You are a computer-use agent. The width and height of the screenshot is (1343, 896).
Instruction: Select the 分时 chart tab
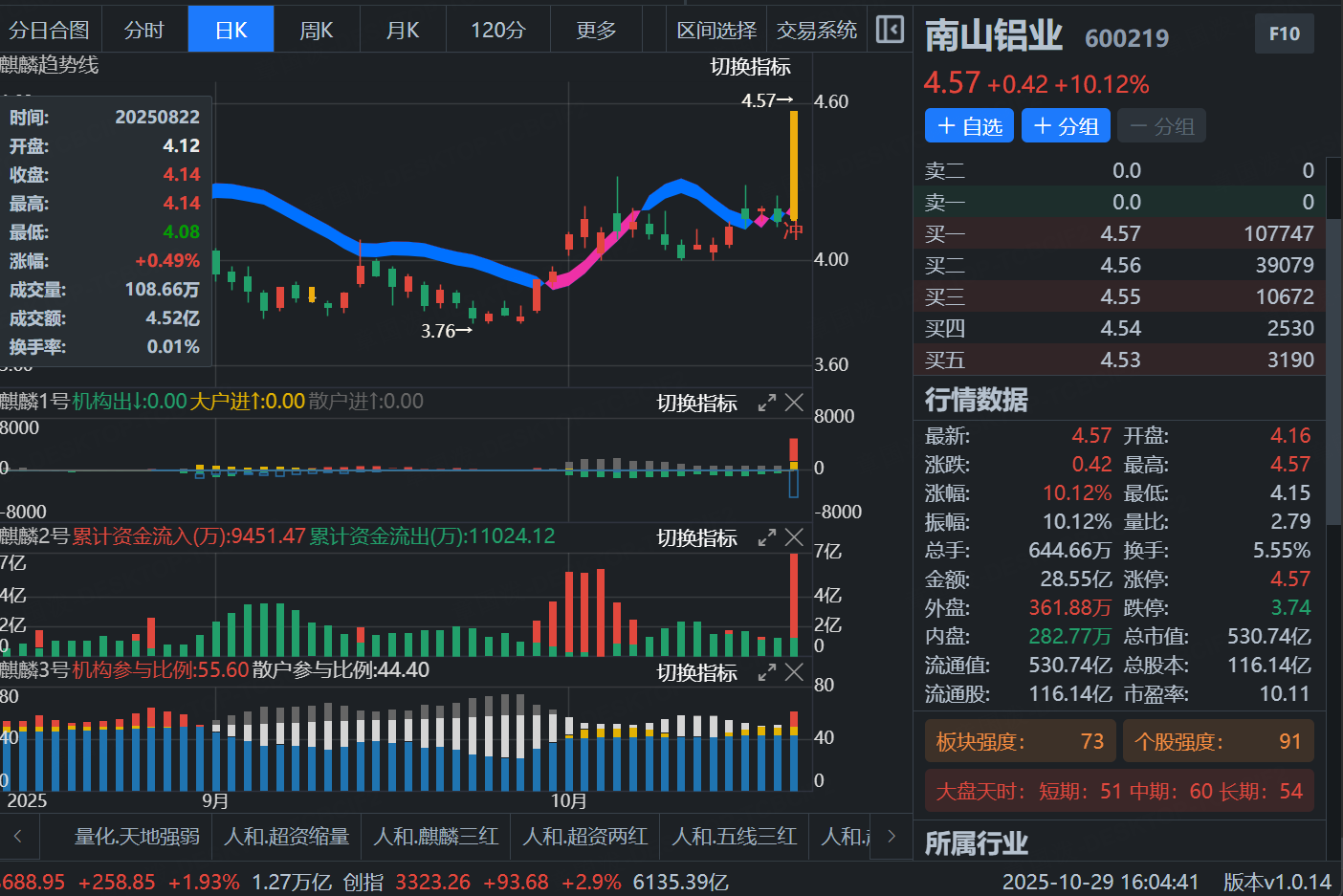[144, 31]
